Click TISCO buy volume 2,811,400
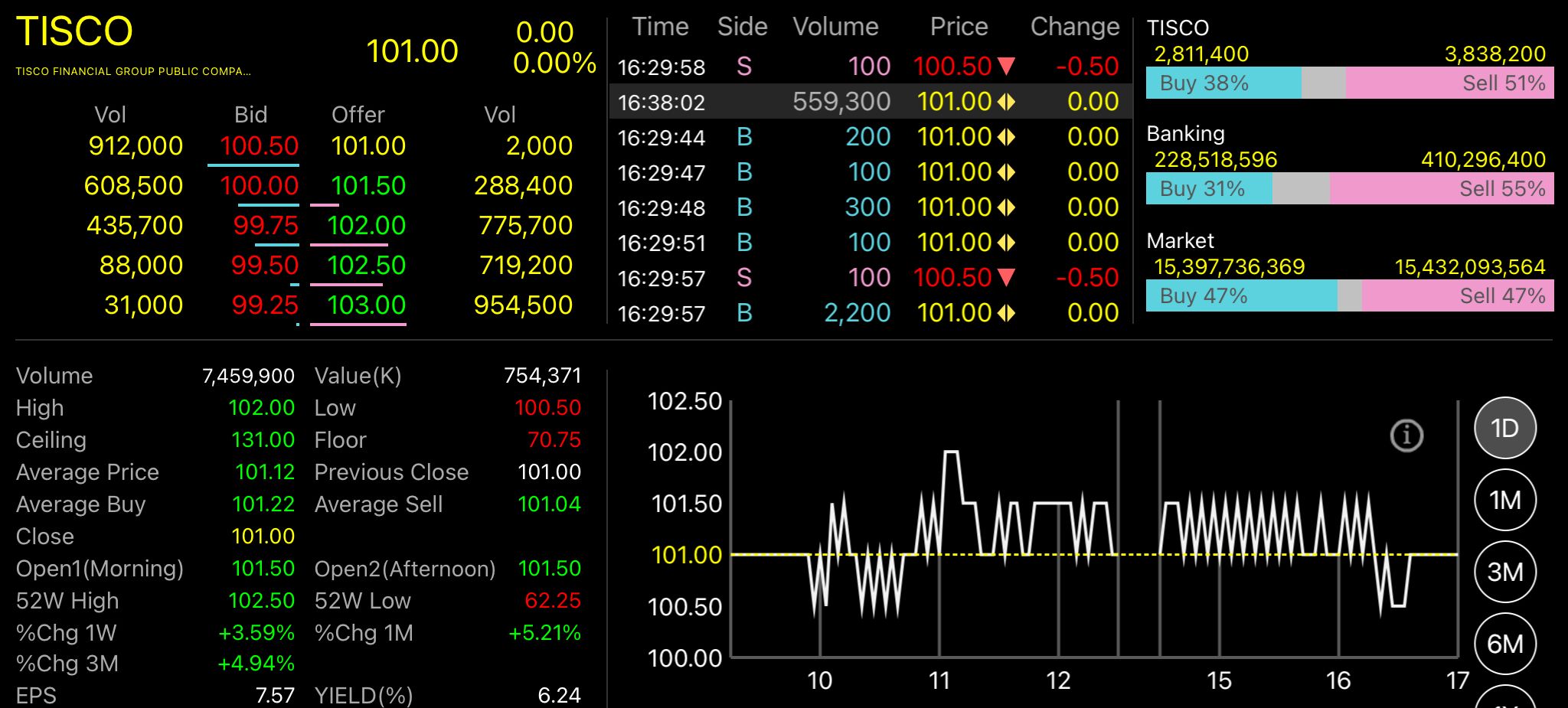This screenshot has width=1568, height=708. click(1201, 54)
